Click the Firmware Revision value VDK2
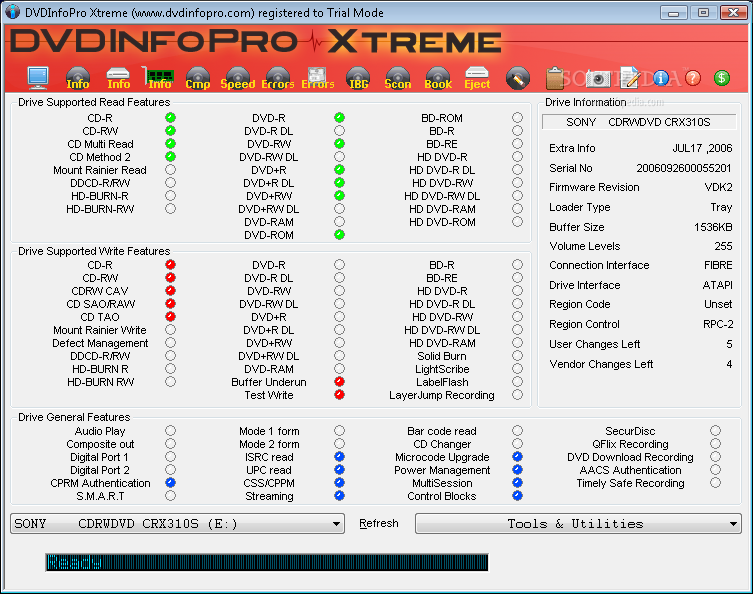The height and width of the screenshot is (594, 753). pos(718,187)
